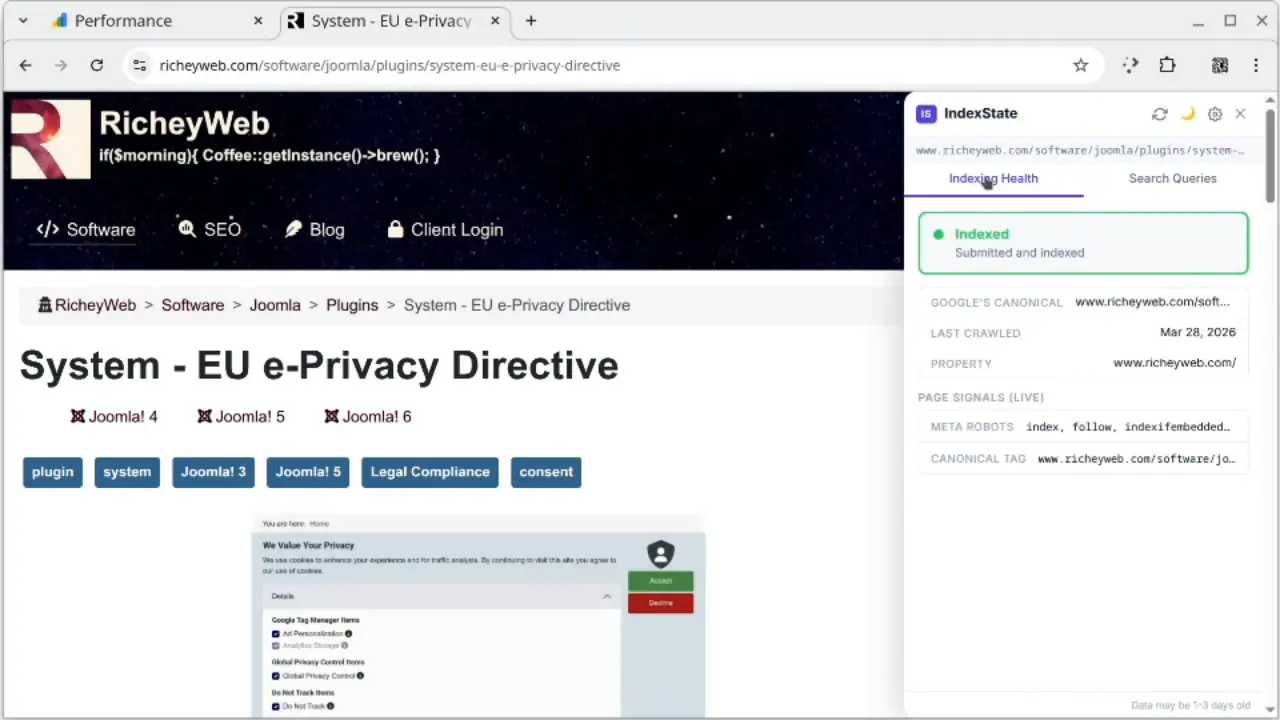Click the Client Login lock icon
Screen dimensions: 1280x720
pos(396,229)
